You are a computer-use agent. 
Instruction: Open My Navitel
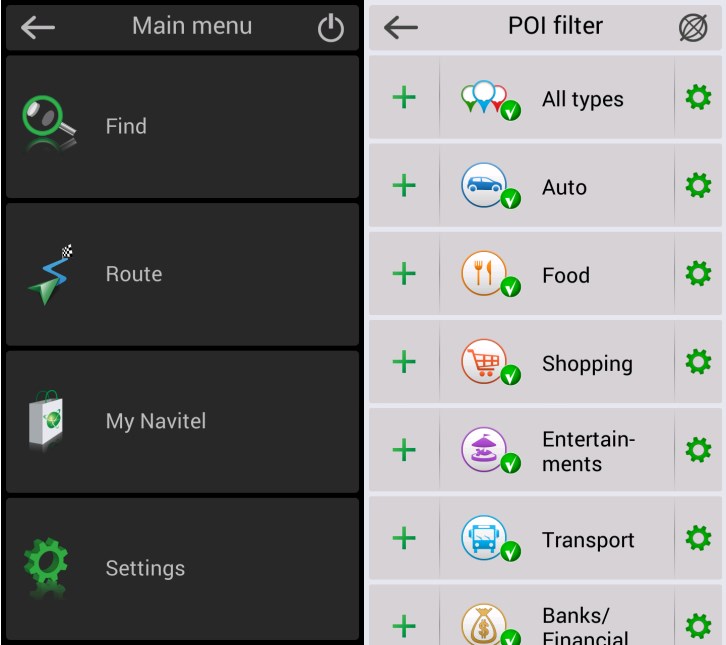[x=182, y=421]
